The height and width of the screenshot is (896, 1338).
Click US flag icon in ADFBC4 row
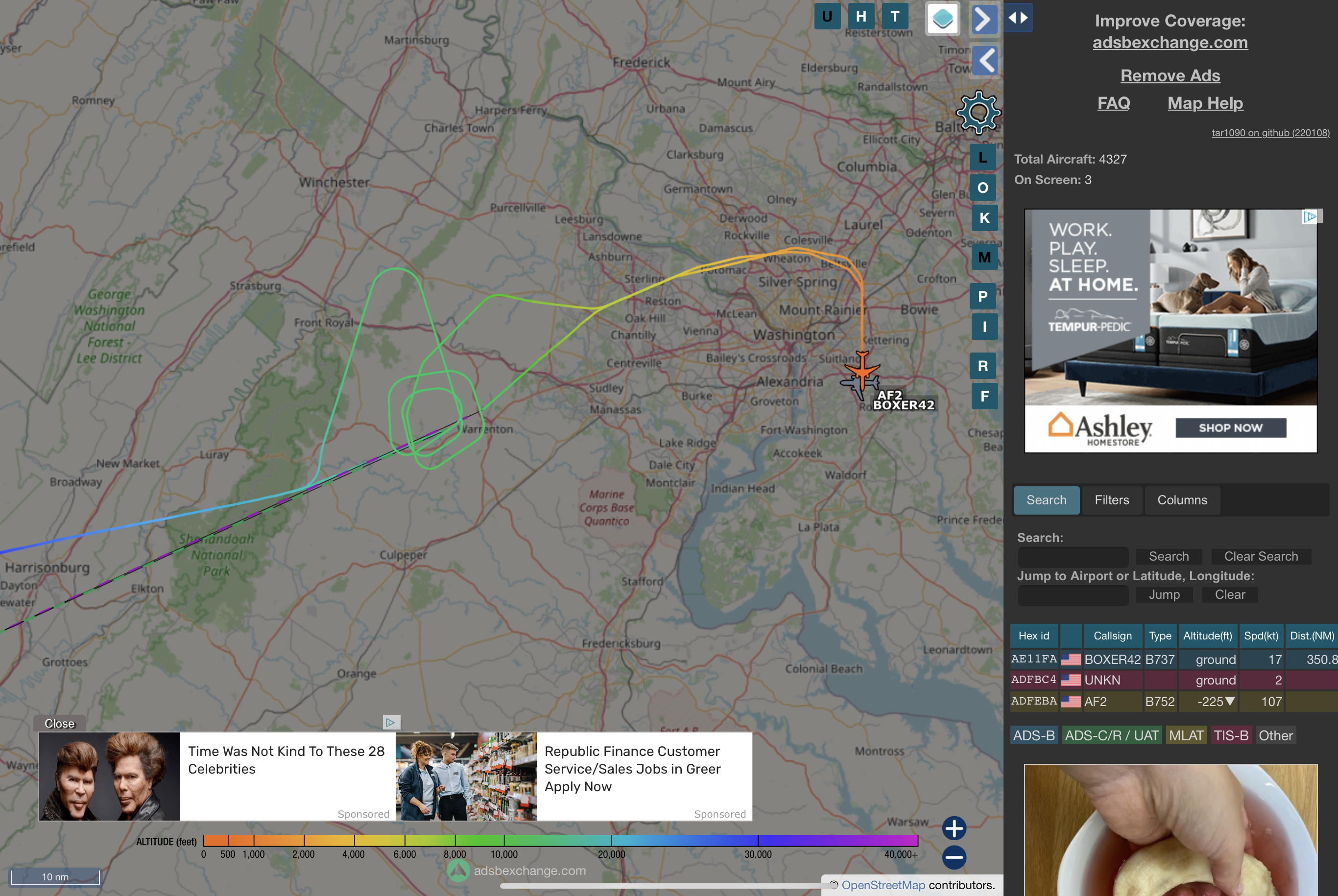[x=1071, y=680]
